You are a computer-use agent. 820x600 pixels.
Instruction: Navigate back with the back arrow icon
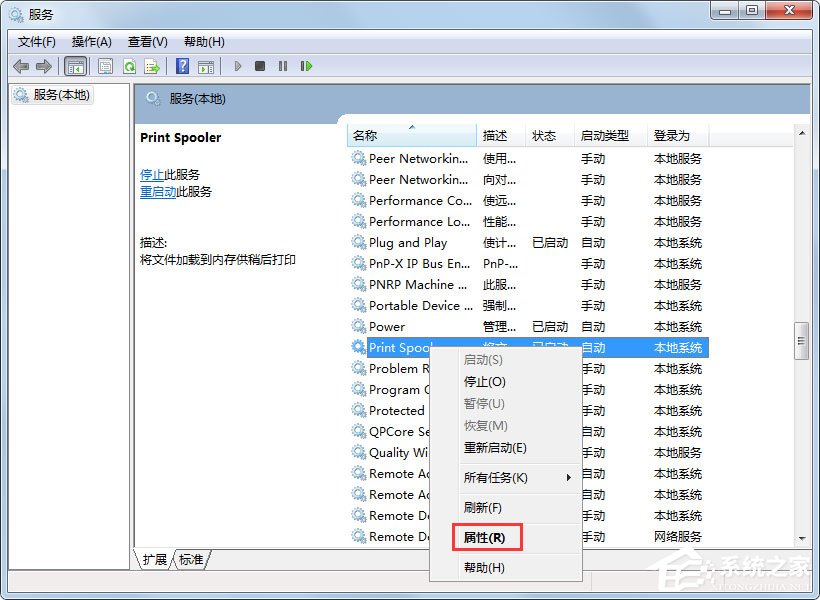coord(22,66)
